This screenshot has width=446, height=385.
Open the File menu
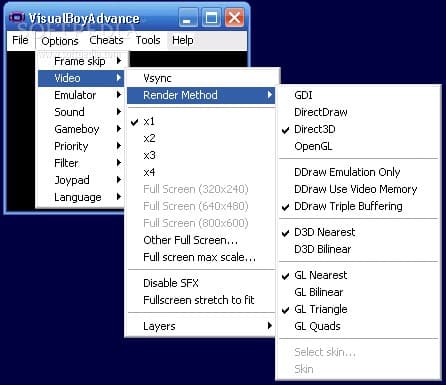click(20, 40)
